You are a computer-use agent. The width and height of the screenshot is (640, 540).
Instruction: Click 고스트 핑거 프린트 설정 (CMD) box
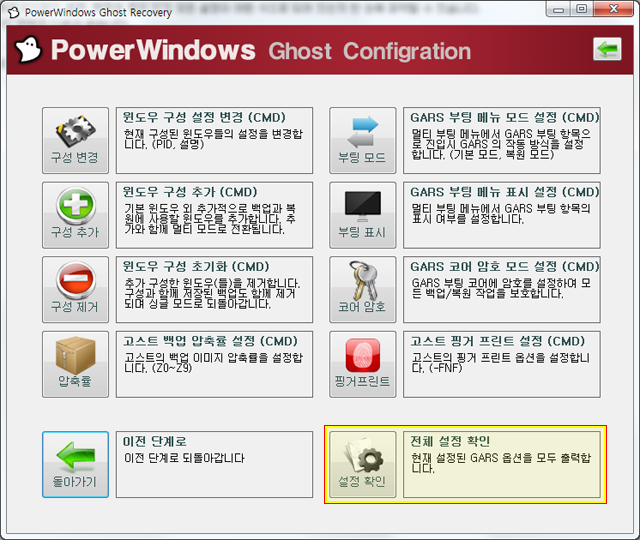tap(502, 364)
